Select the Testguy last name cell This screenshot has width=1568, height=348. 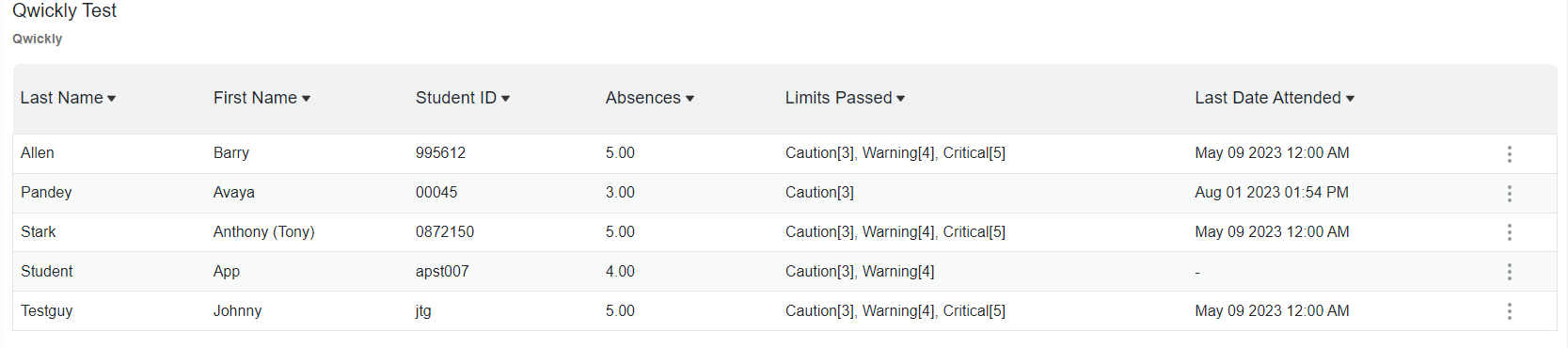click(47, 310)
